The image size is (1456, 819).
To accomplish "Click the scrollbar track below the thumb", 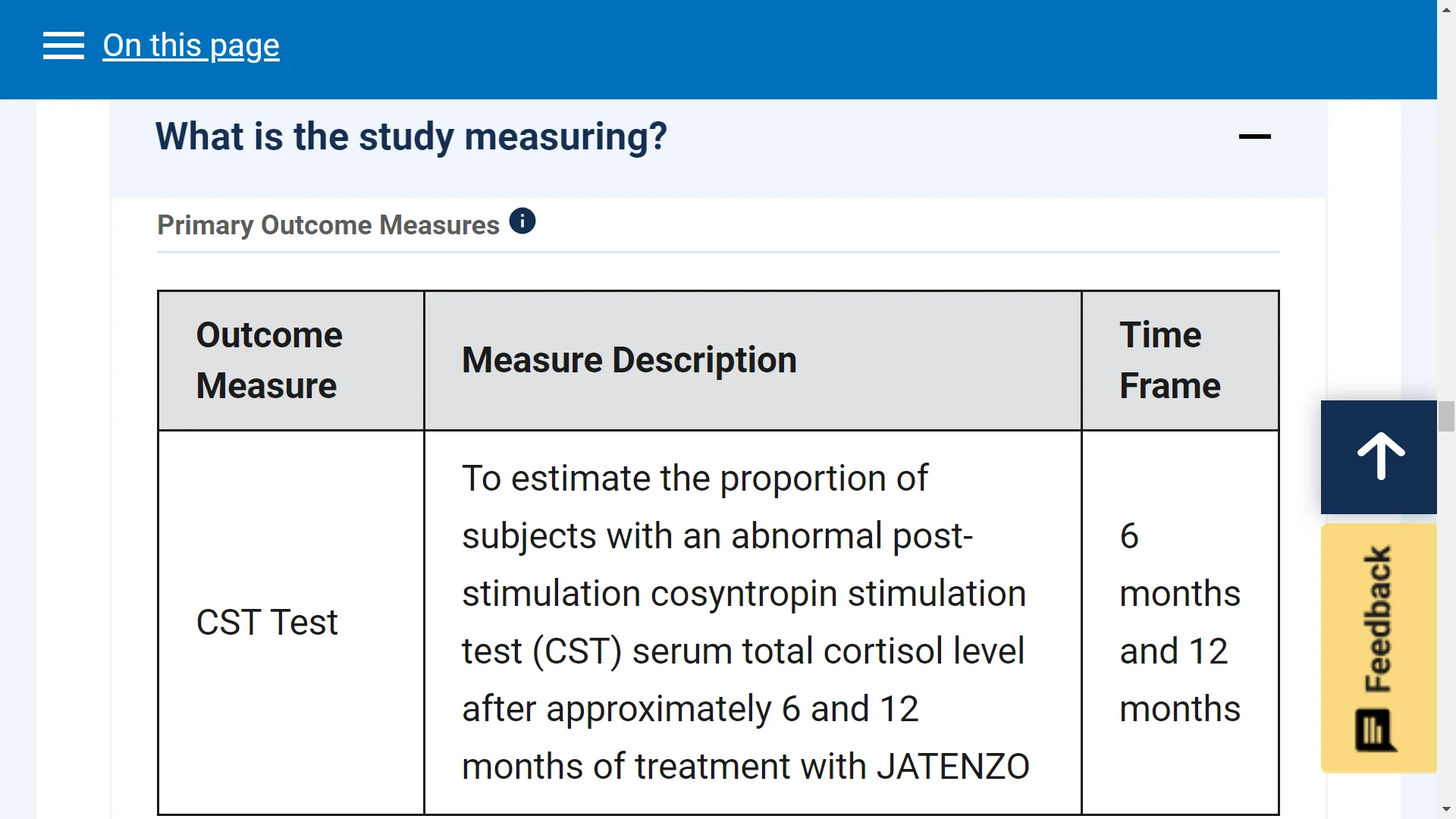I will pos(1446,614).
